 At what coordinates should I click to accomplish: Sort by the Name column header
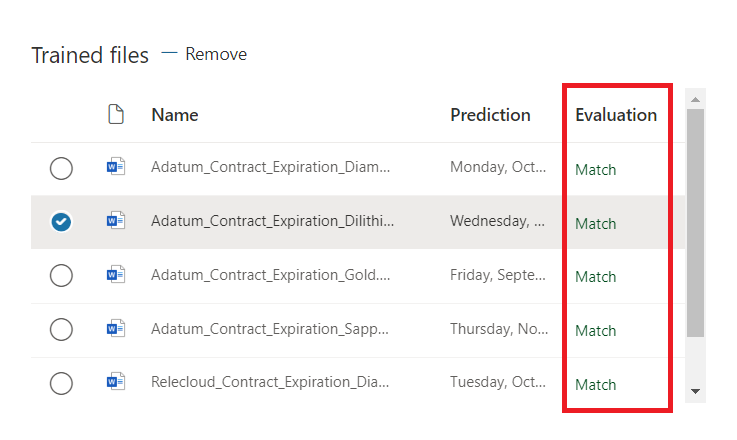[175, 115]
